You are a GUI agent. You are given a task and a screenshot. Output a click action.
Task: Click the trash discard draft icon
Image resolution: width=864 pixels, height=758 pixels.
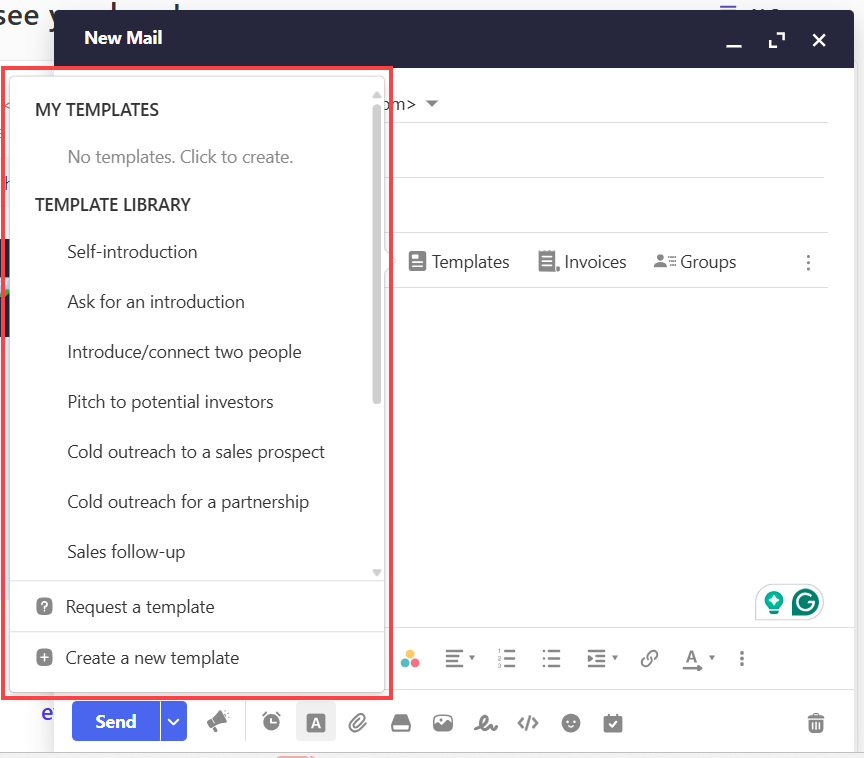816,723
